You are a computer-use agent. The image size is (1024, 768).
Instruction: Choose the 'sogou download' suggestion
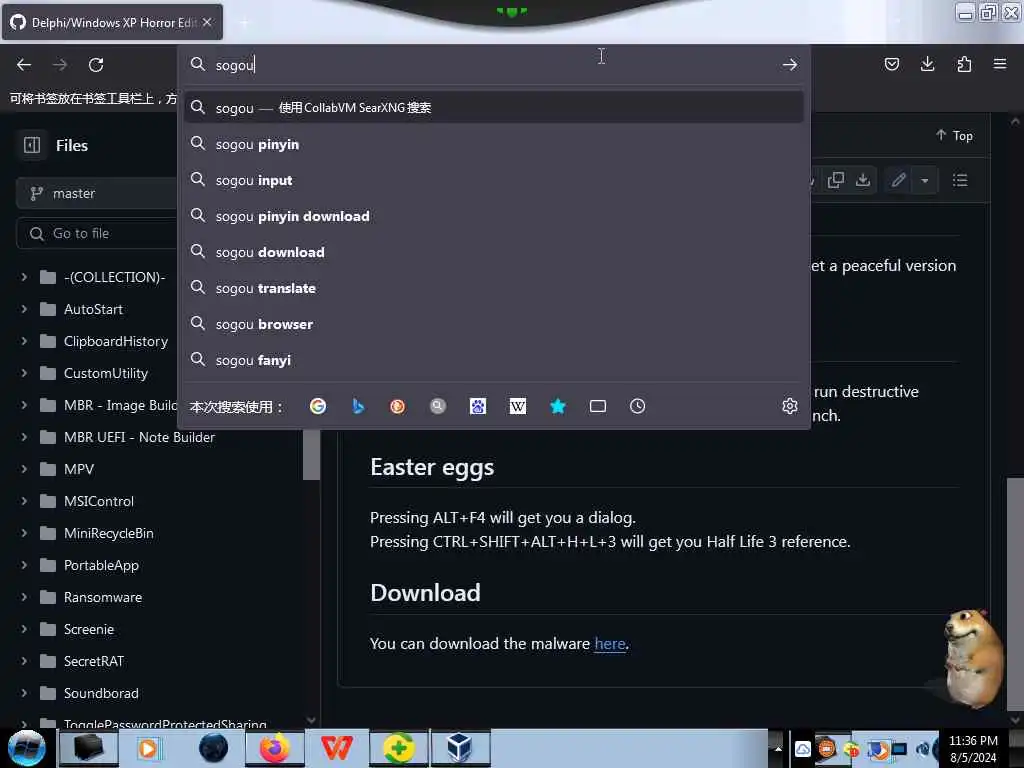[493, 251]
